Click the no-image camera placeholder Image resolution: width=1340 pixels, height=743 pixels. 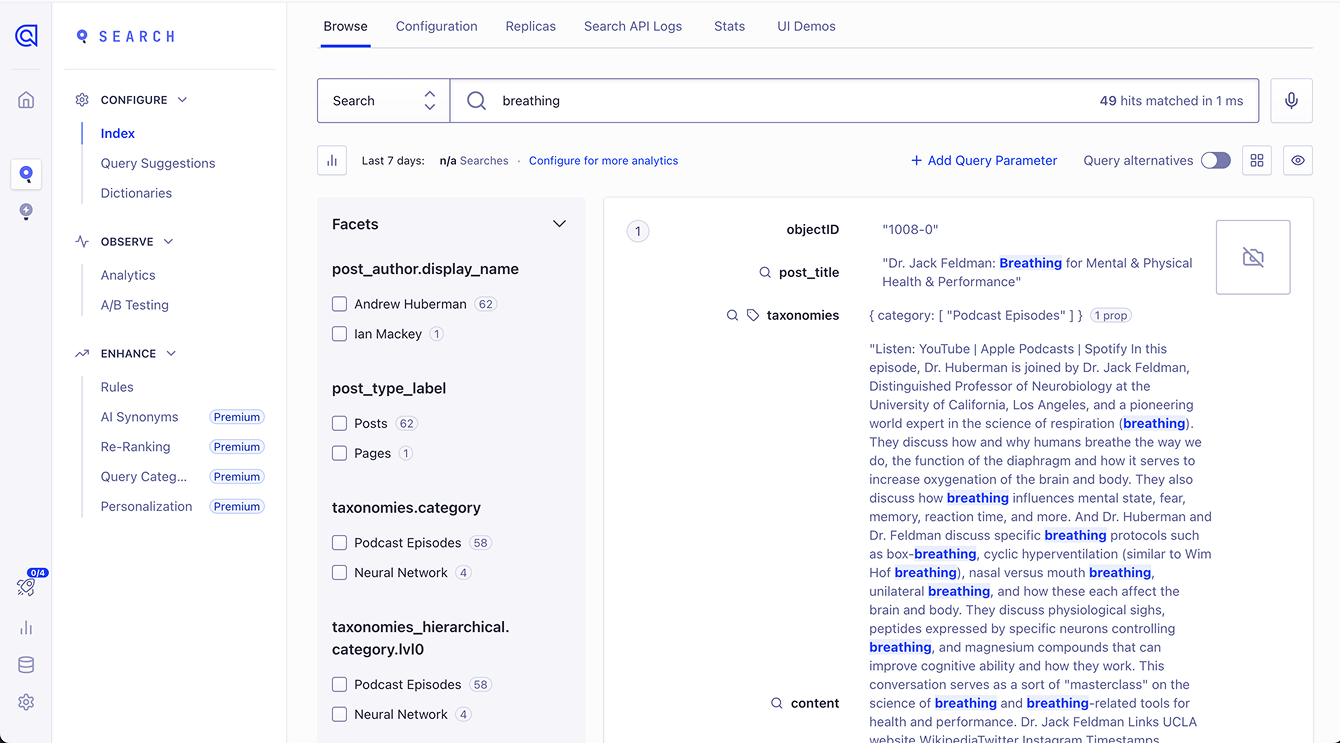pyautogui.click(x=1253, y=257)
